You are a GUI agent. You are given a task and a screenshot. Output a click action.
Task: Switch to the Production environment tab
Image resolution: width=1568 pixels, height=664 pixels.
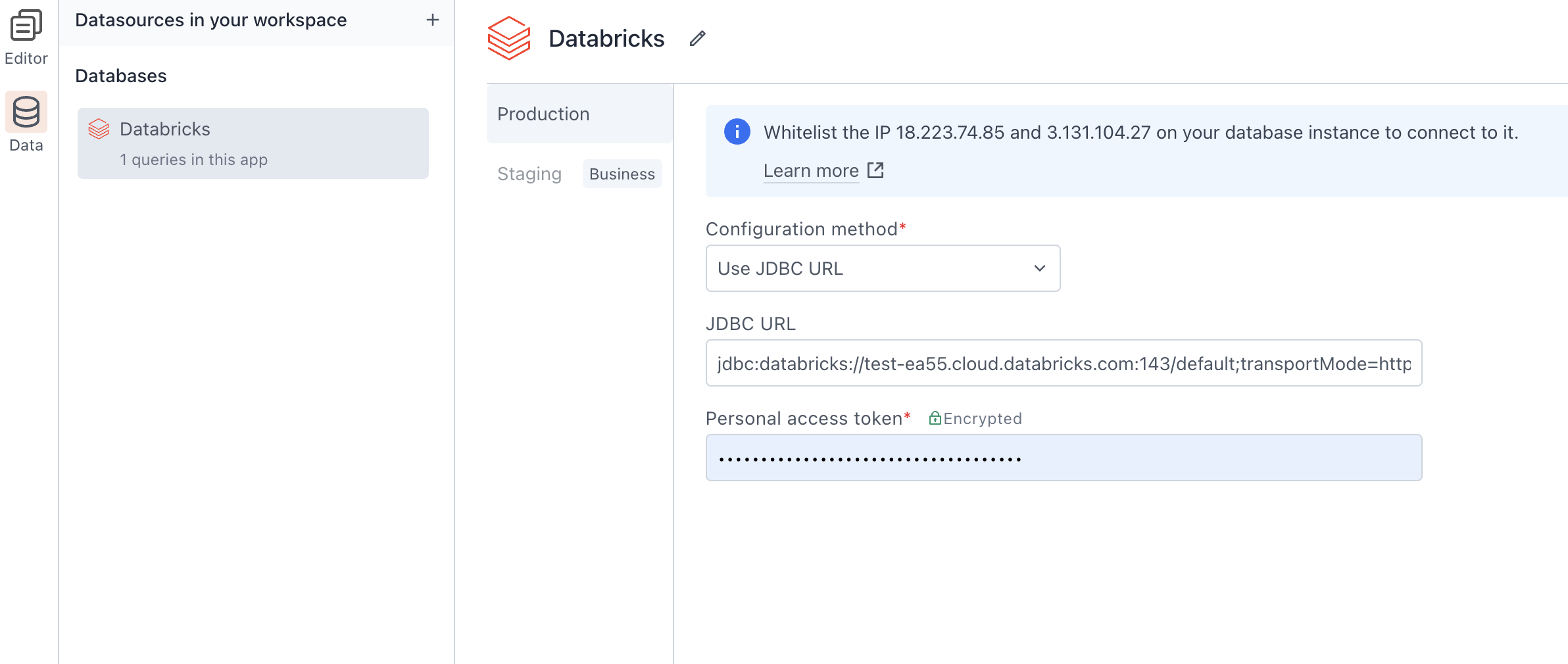543,114
